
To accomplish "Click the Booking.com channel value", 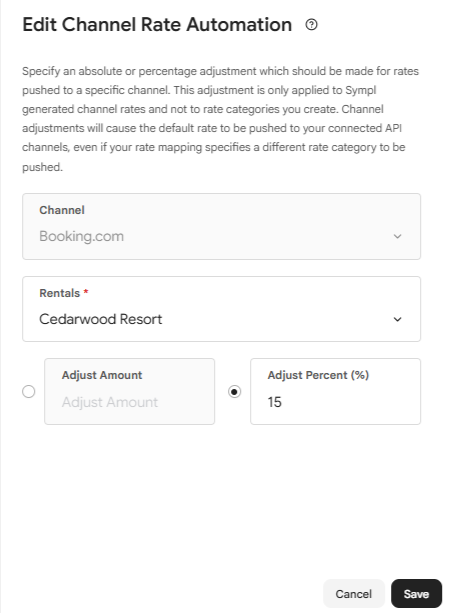I will 81,236.
